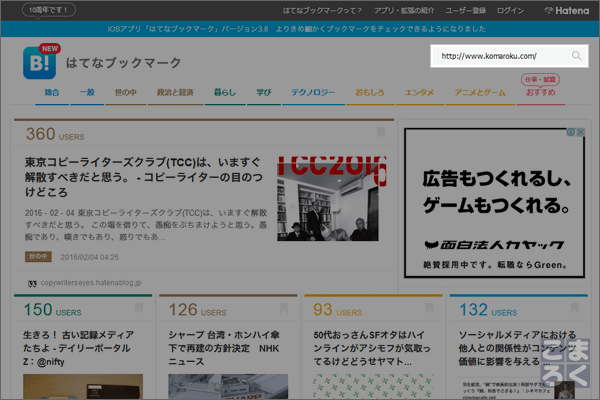Click the copywriterseyes.hatenablog.jp domain link
The width and height of the screenshot is (600, 400).
coord(91,283)
